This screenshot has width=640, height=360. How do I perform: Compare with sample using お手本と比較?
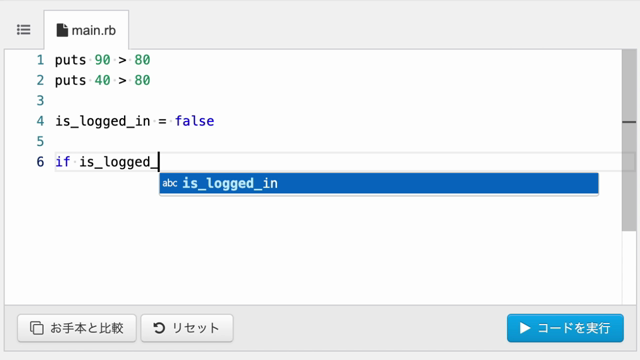(x=77, y=328)
